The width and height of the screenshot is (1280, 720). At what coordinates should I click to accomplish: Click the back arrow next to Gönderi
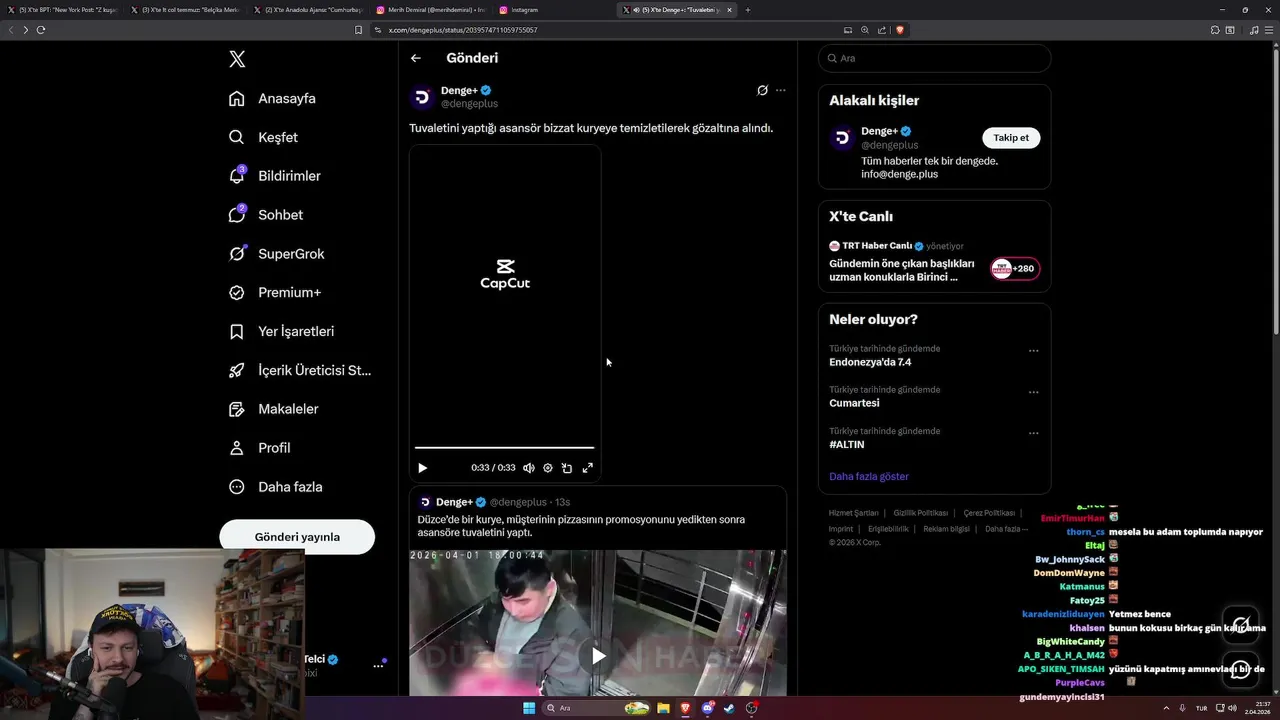click(416, 58)
